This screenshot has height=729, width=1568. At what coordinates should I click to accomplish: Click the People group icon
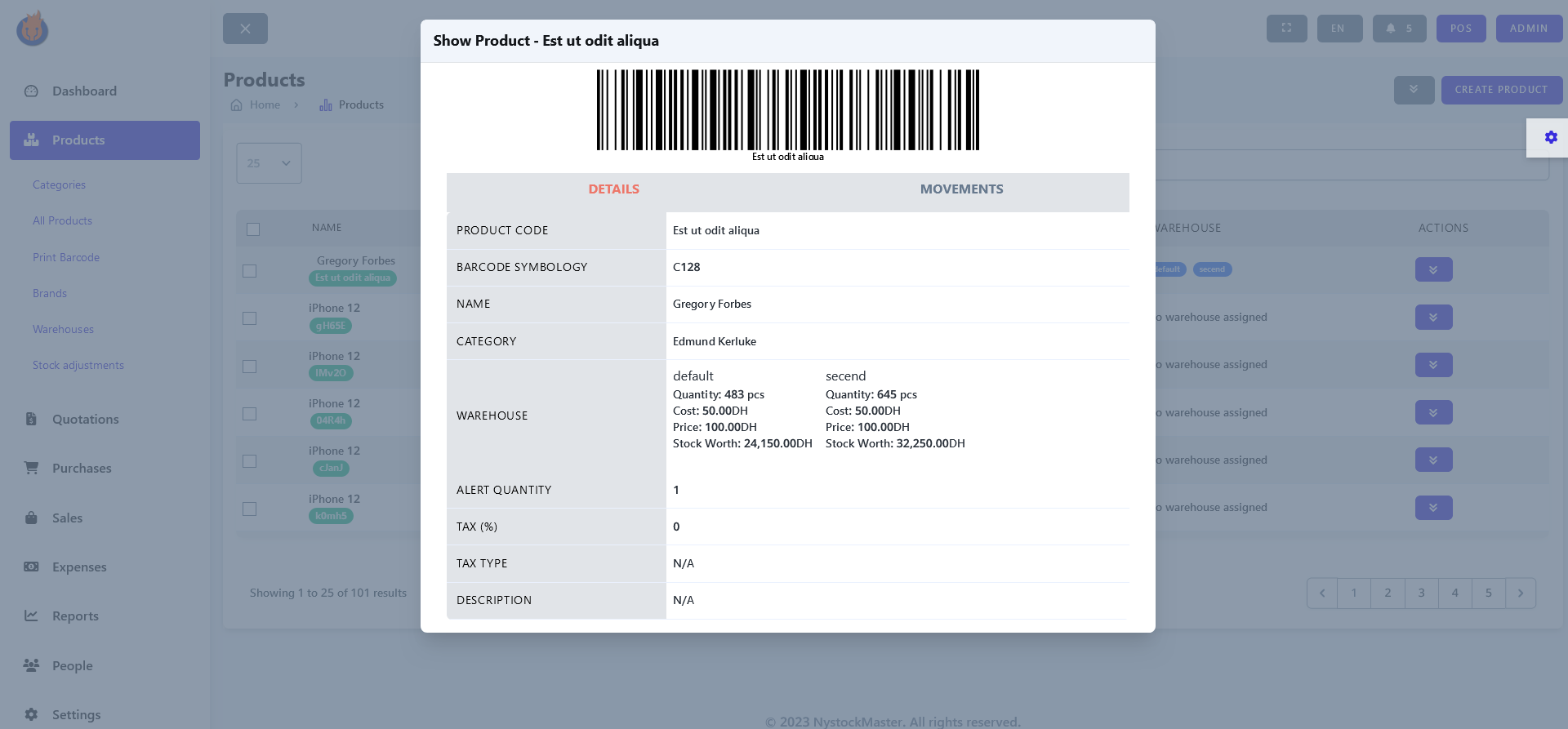click(31, 665)
